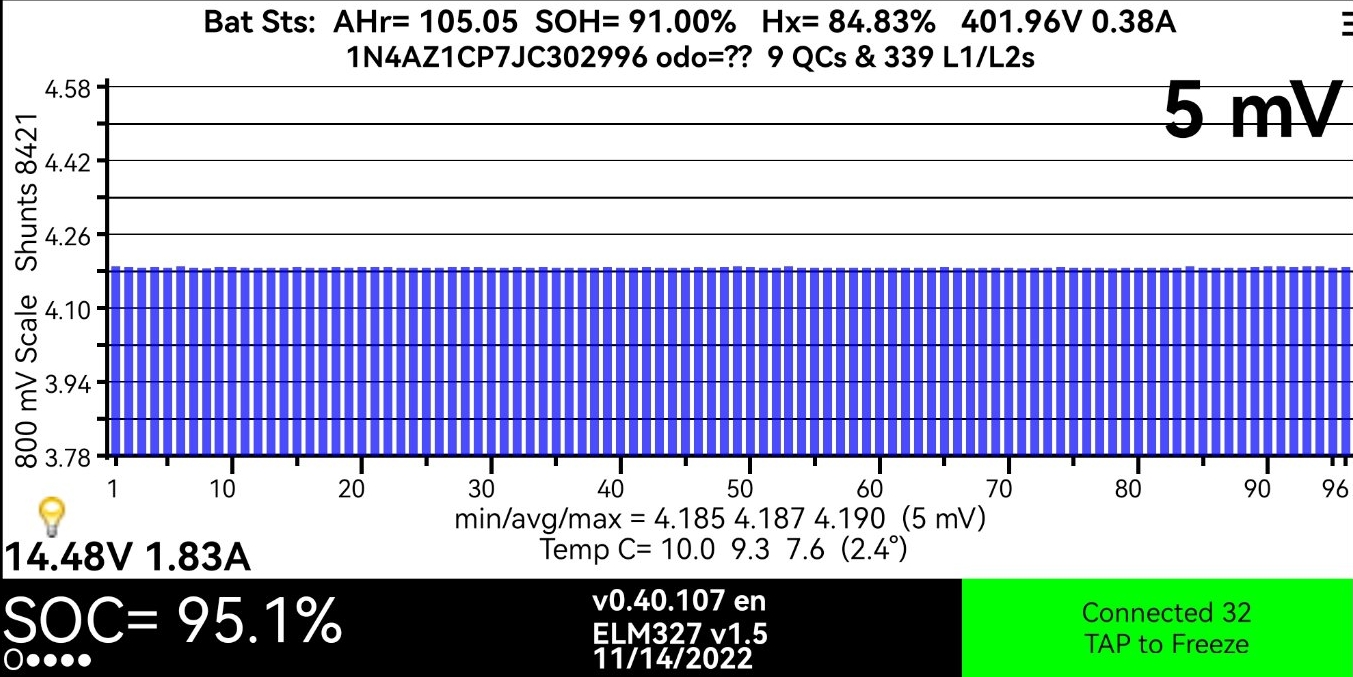Tap the VIN 1N4AZ1CP7JC302996 line
Image resolution: width=1353 pixels, height=677 pixels.
(689, 58)
